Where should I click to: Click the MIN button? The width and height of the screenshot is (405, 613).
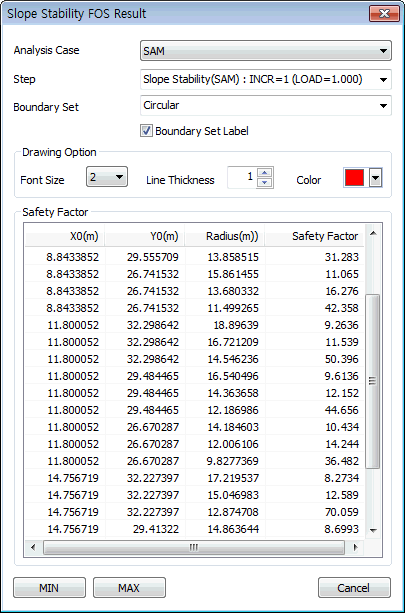(x=49, y=588)
